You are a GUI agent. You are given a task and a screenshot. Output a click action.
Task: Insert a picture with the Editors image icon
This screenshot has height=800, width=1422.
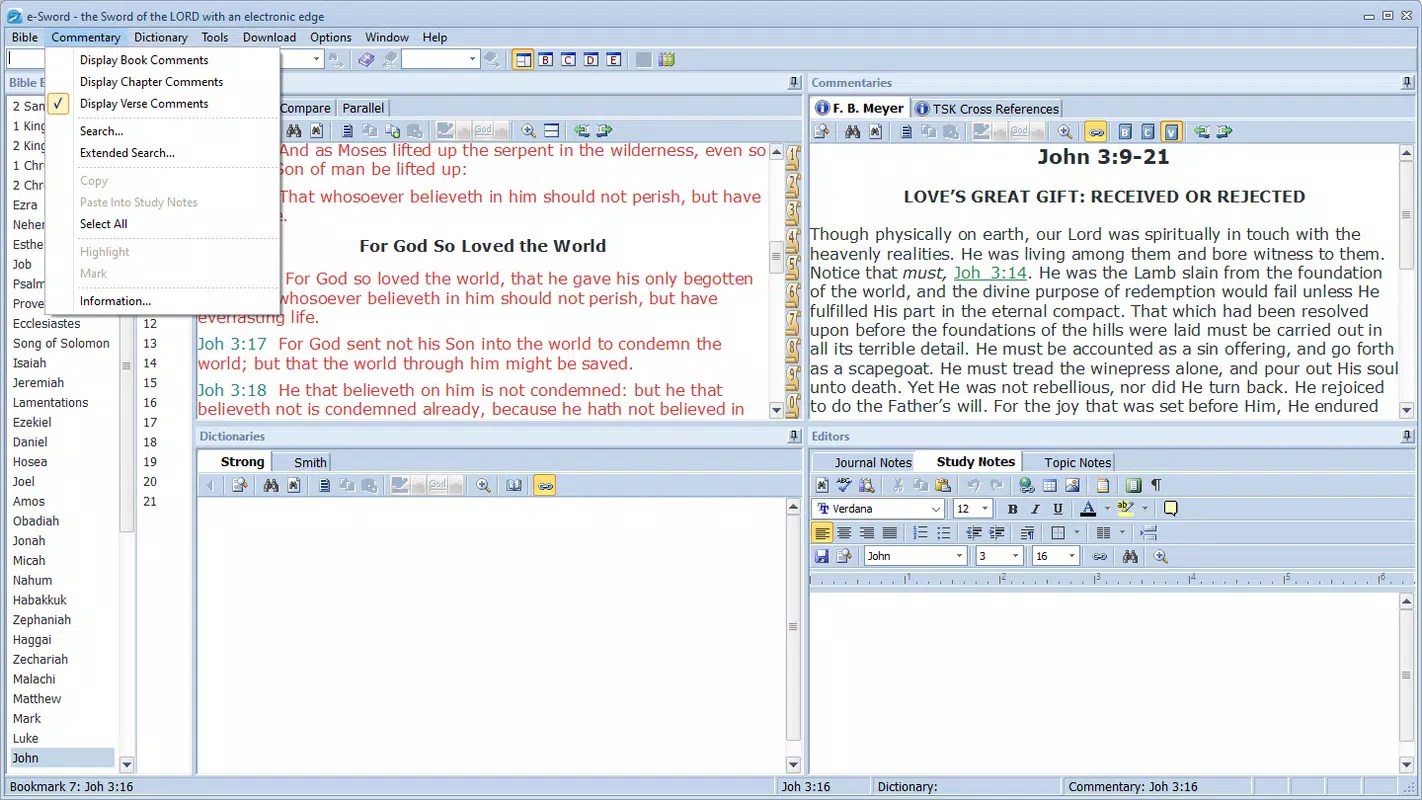coord(1072,485)
